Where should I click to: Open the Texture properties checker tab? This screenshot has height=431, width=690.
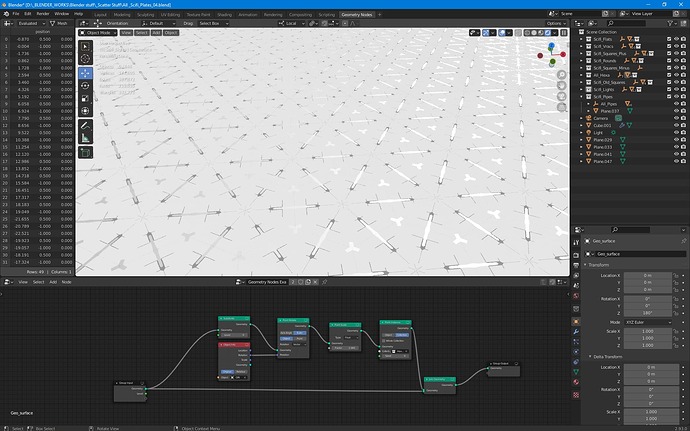(576, 395)
